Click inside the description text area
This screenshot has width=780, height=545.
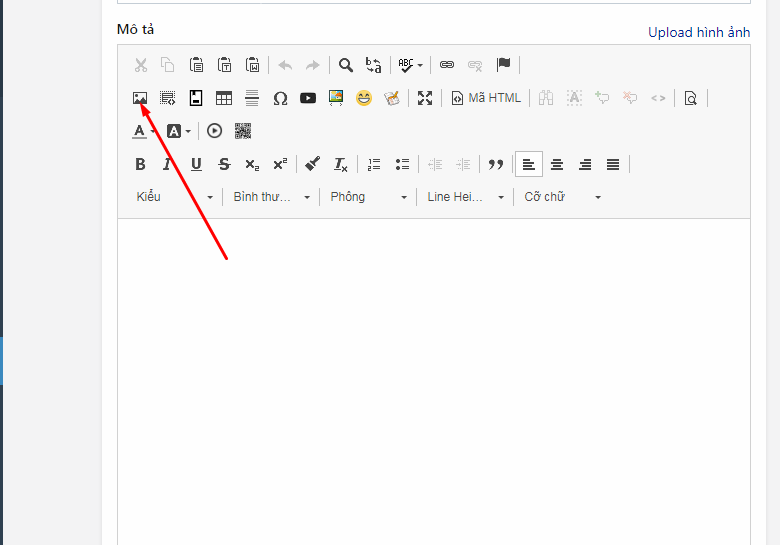433,380
